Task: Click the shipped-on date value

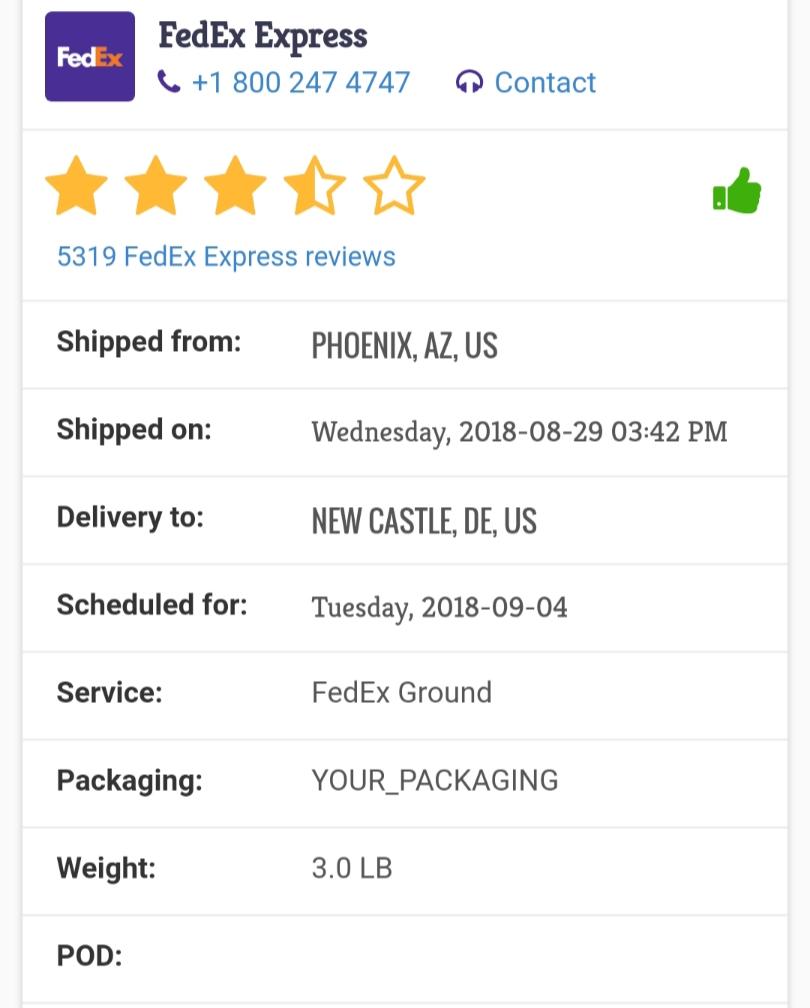Action: [519, 432]
